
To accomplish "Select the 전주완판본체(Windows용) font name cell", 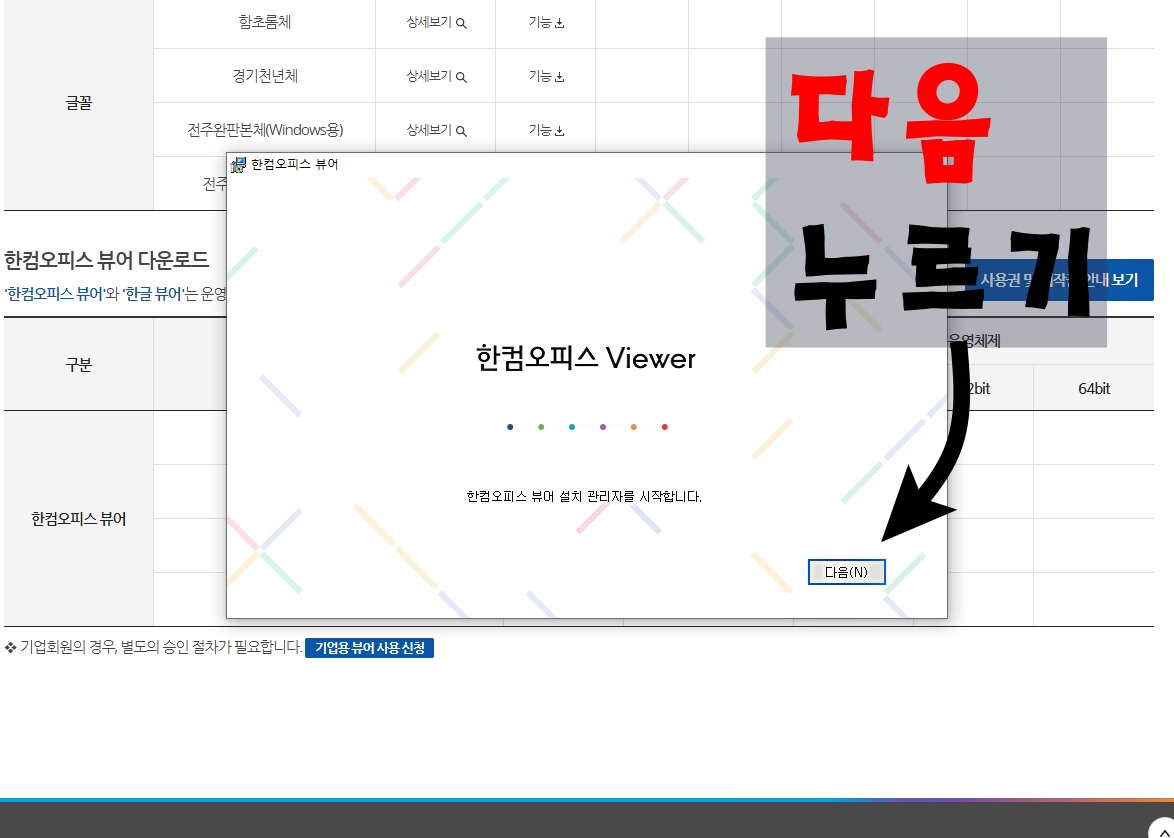I will (264, 130).
